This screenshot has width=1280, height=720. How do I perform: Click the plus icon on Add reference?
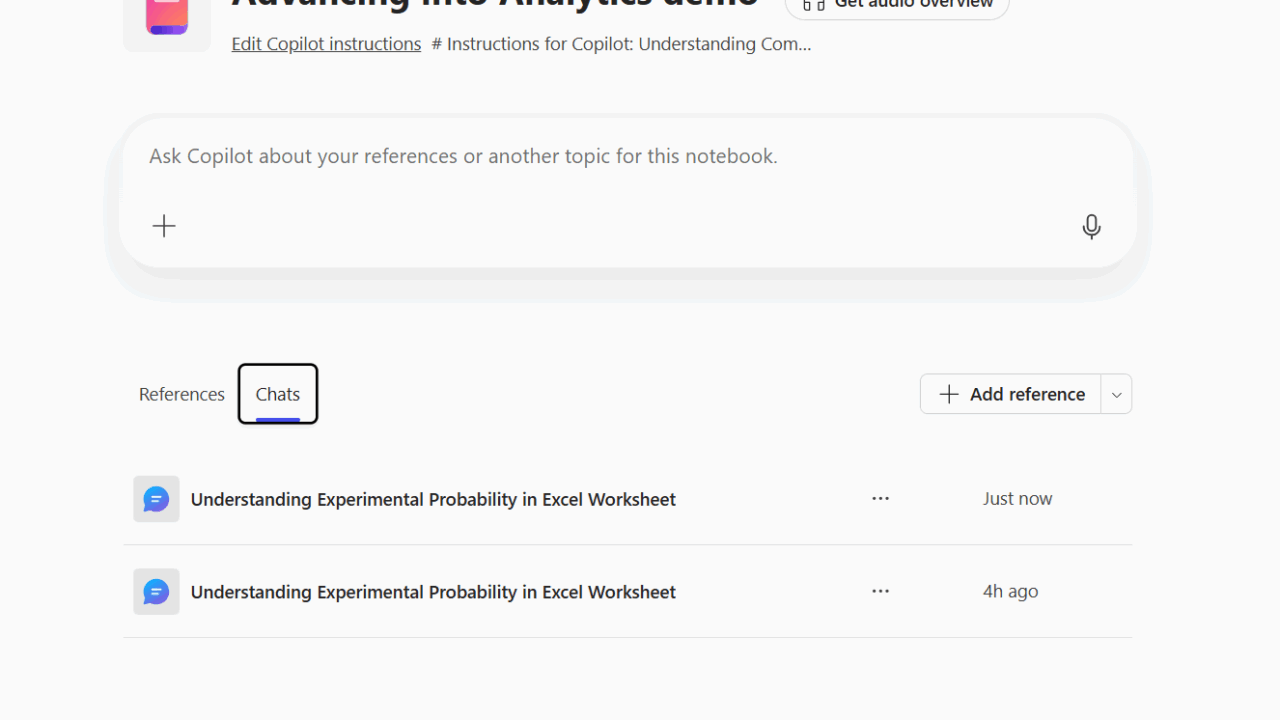coord(949,394)
